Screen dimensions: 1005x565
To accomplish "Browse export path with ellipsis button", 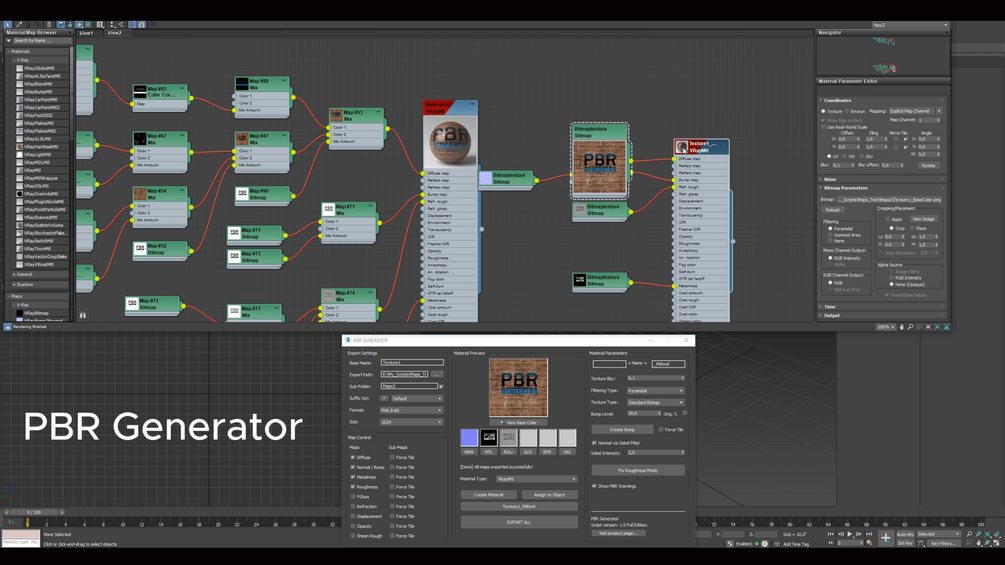I will point(436,374).
